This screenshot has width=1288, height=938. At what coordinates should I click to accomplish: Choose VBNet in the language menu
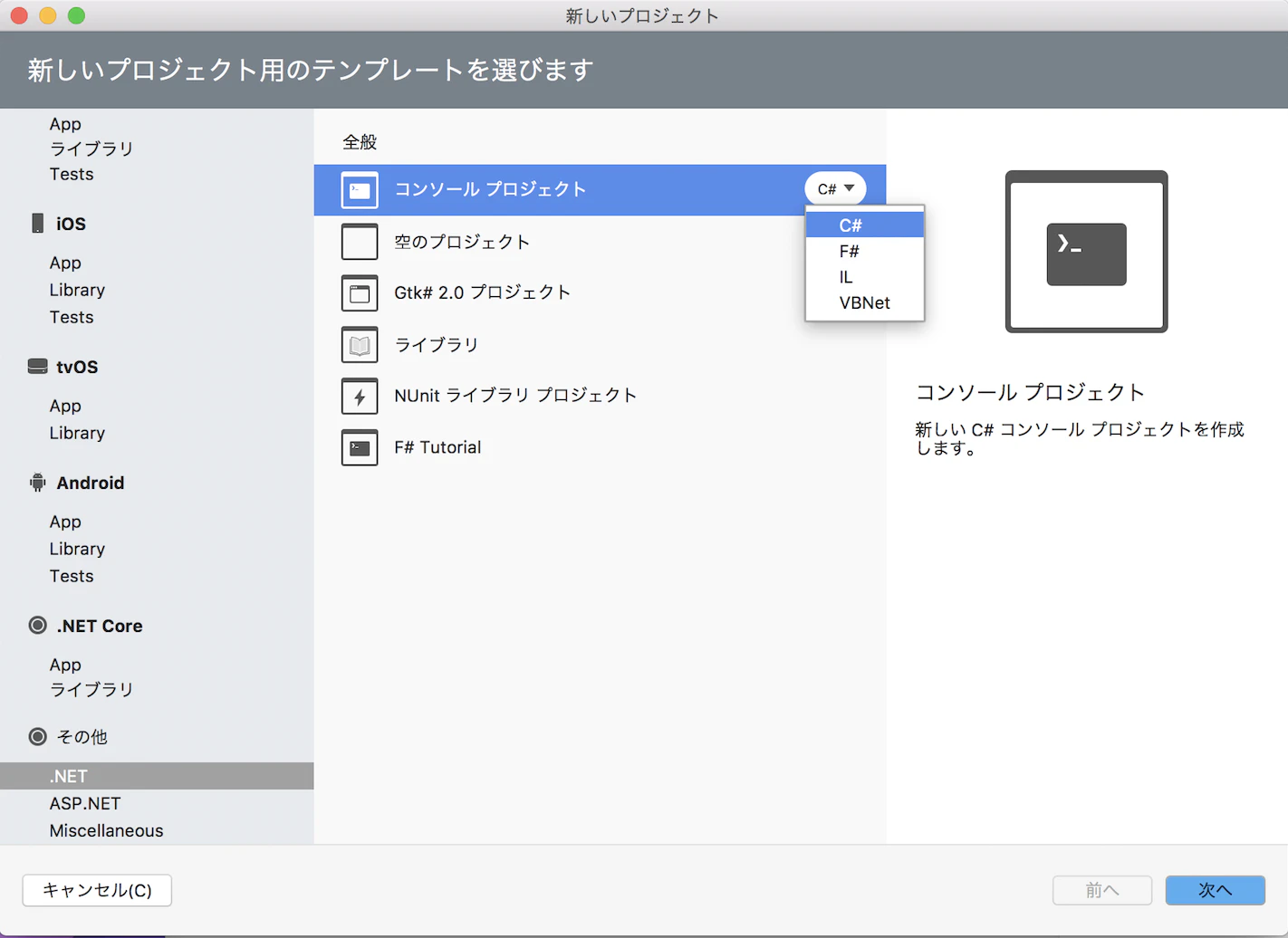(865, 302)
